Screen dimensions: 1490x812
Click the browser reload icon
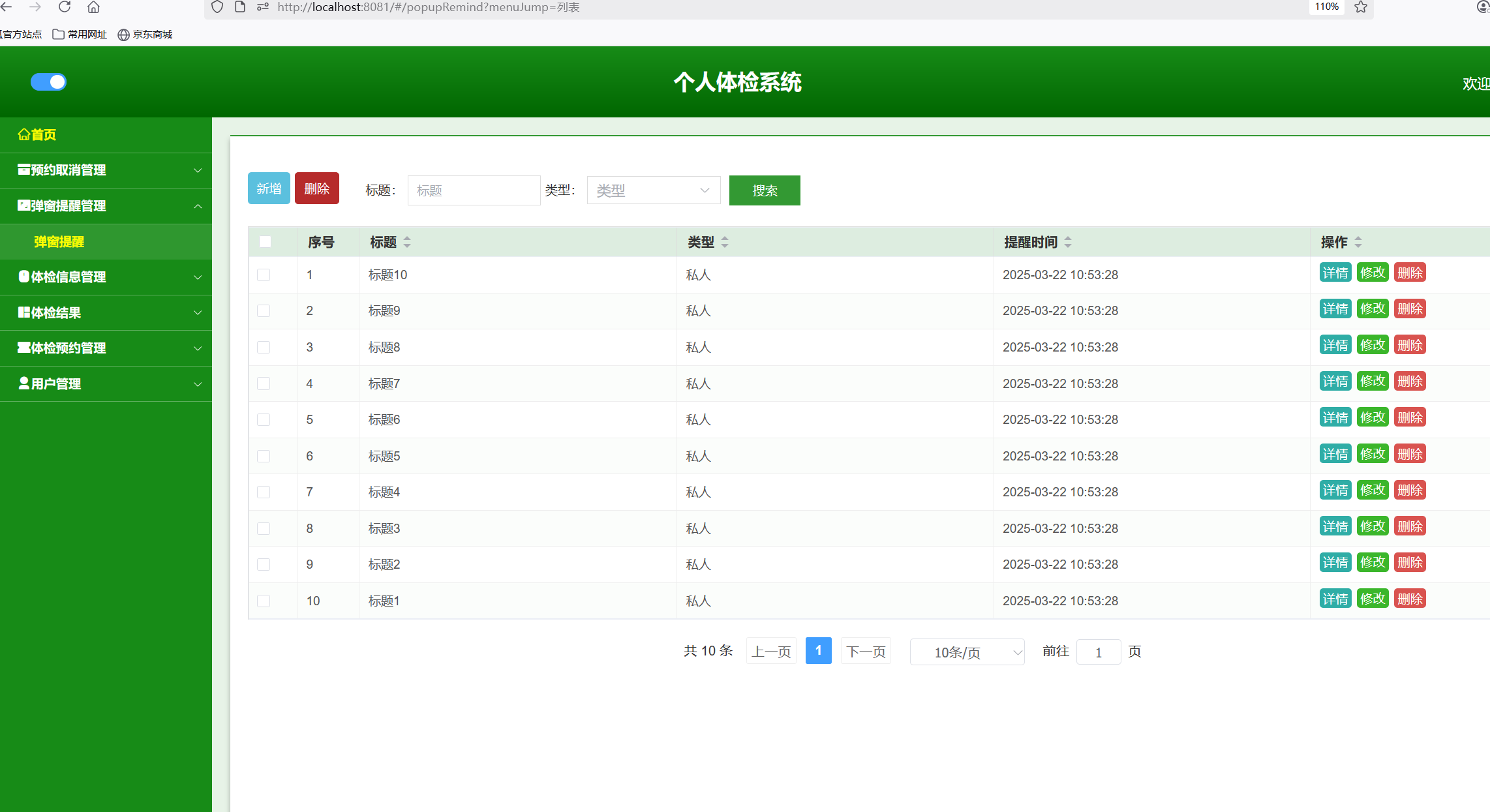tap(65, 7)
